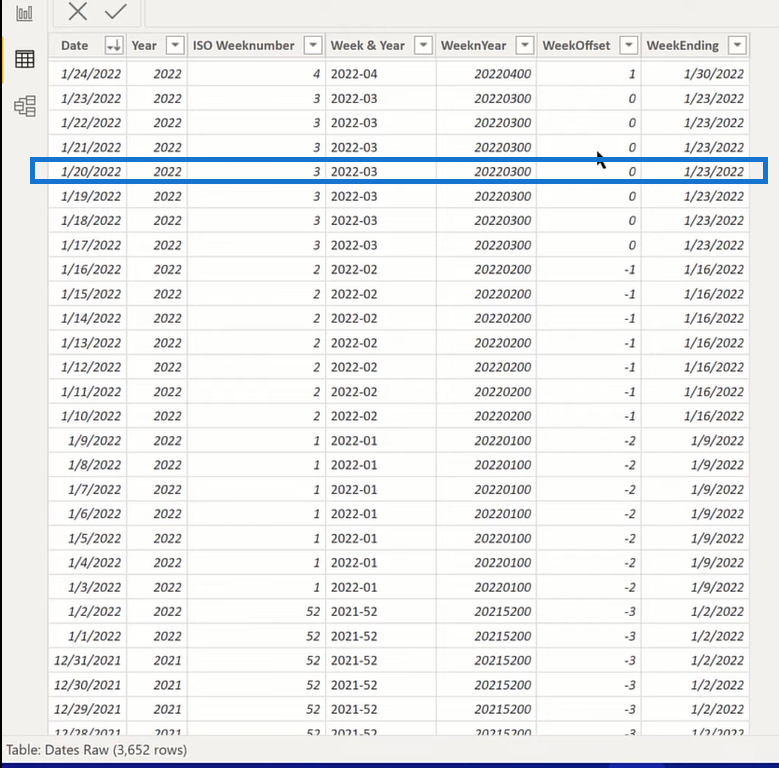Click the date cell 12/31/2021

click(87, 661)
